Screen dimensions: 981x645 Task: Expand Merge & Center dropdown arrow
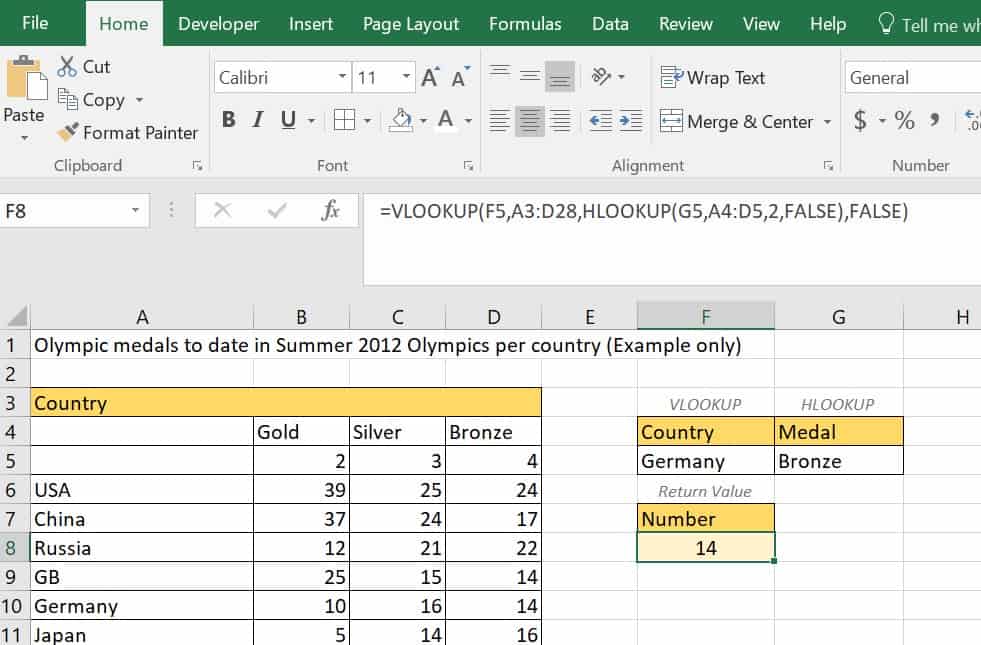827,121
